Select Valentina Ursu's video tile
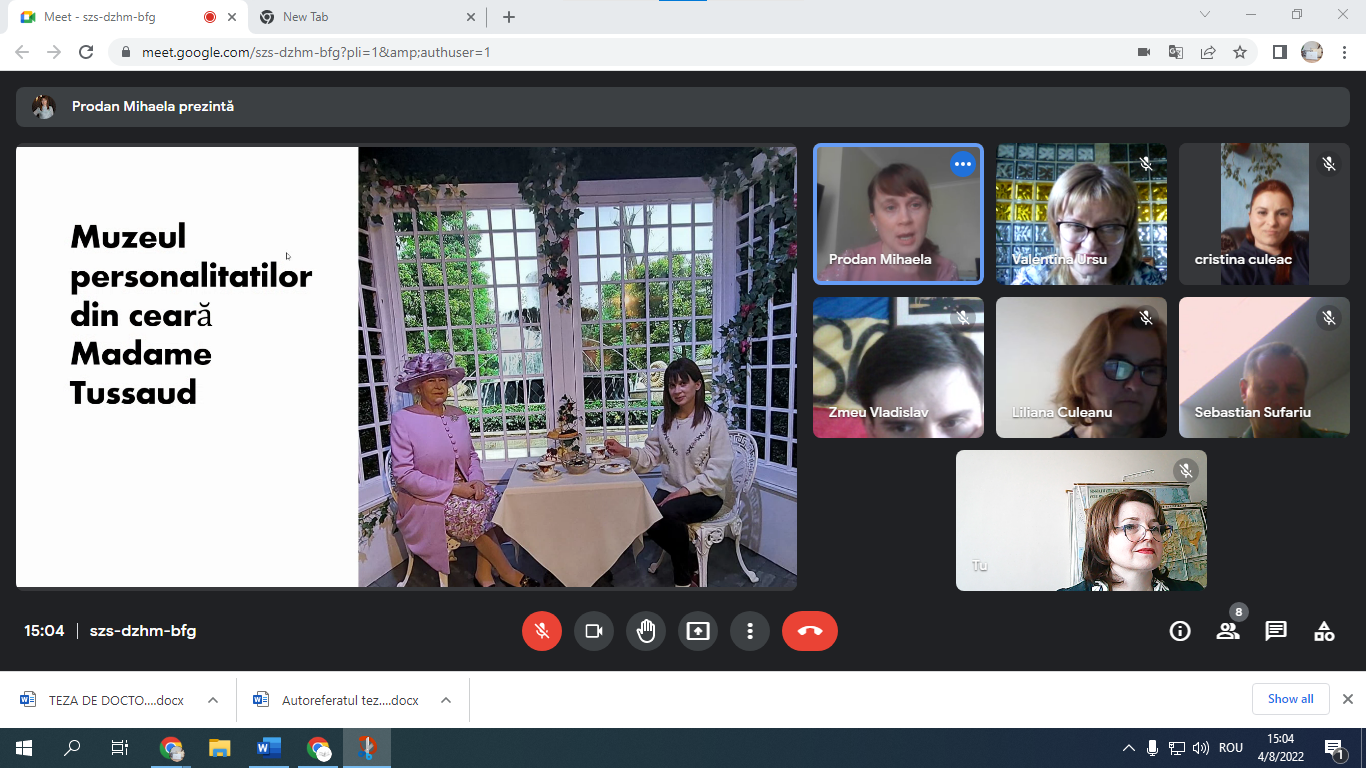The height and width of the screenshot is (768, 1366). 1081,214
